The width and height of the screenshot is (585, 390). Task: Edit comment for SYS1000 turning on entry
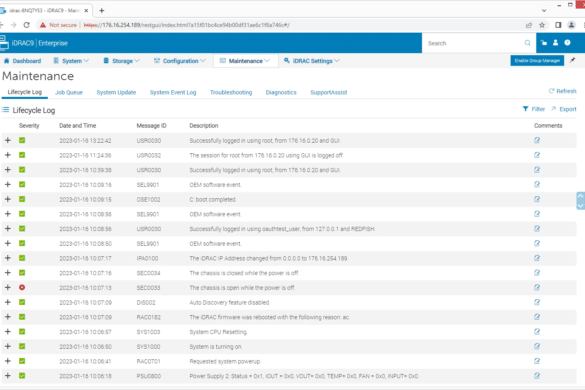coord(537,346)
